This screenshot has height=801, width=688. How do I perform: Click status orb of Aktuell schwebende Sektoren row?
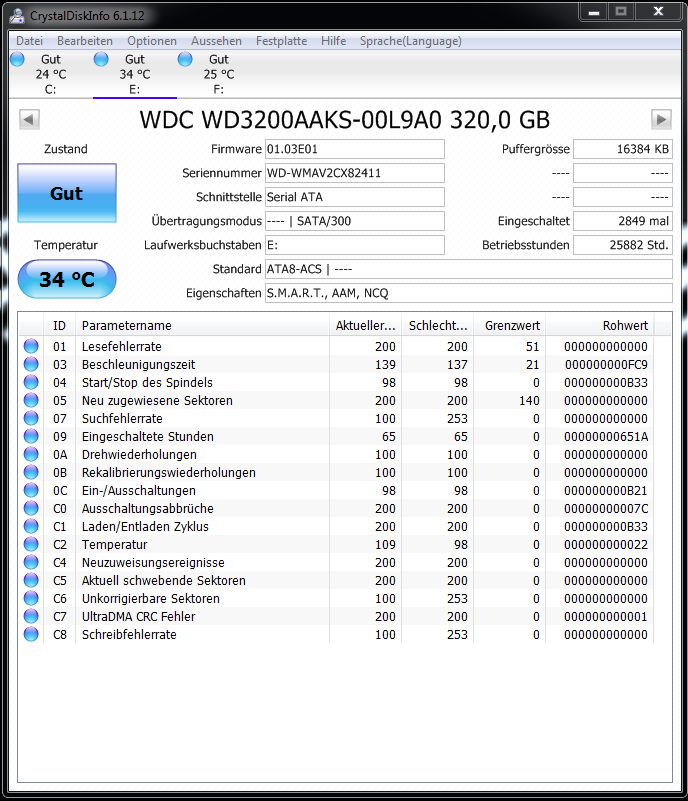coord(31,580)
